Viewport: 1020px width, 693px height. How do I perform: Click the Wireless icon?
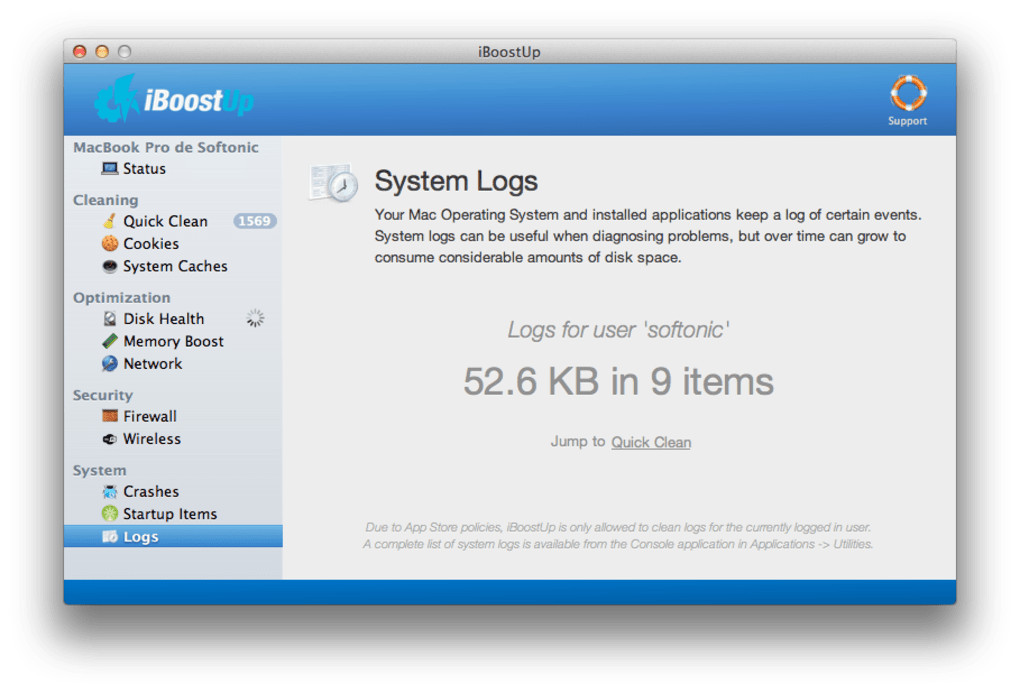[110, 439]
